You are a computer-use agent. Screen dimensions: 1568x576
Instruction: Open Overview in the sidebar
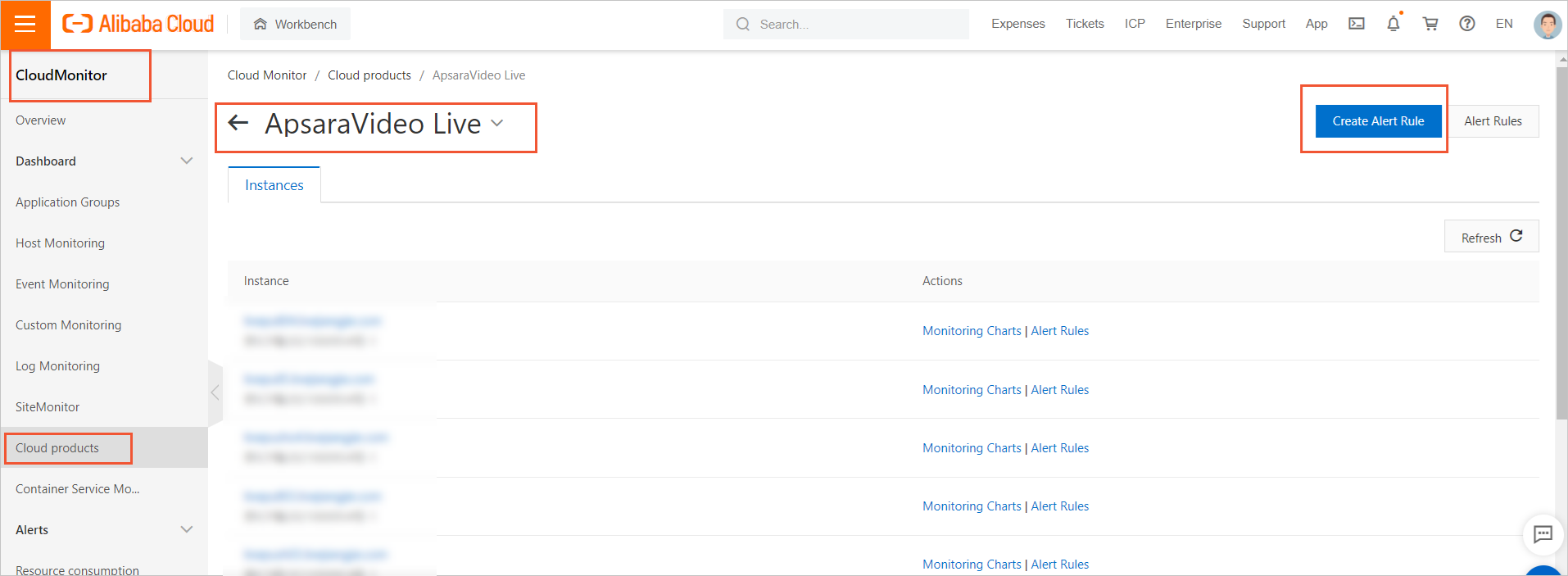[x=41, y=120]
